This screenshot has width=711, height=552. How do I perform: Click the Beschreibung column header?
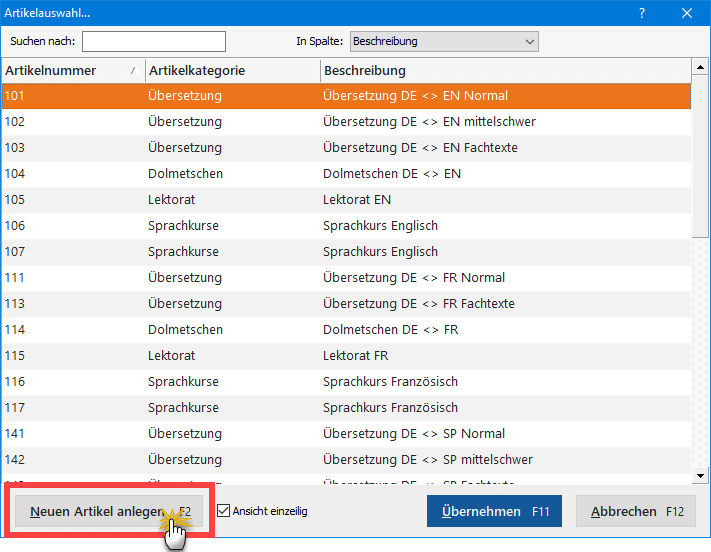coord(505,71)
